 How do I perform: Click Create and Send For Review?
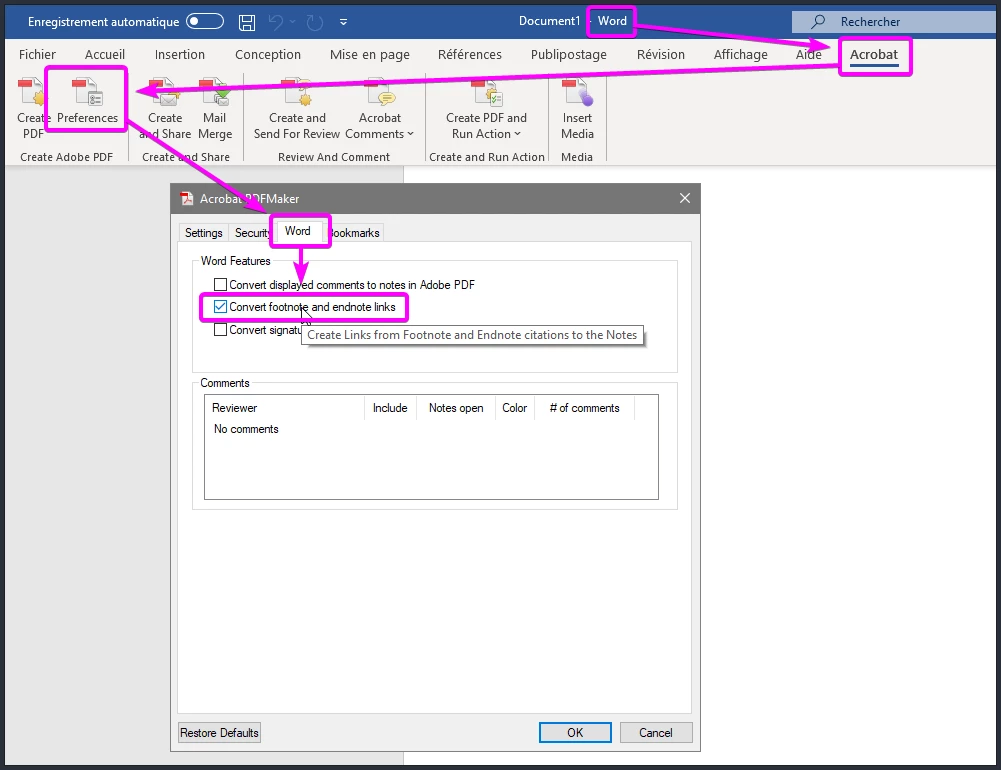pos(297,109)
